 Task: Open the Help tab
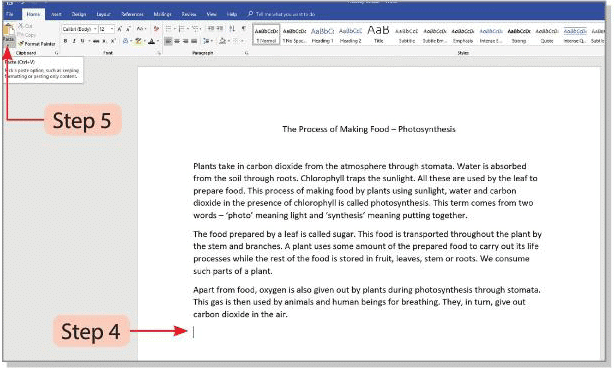point(232,14)
